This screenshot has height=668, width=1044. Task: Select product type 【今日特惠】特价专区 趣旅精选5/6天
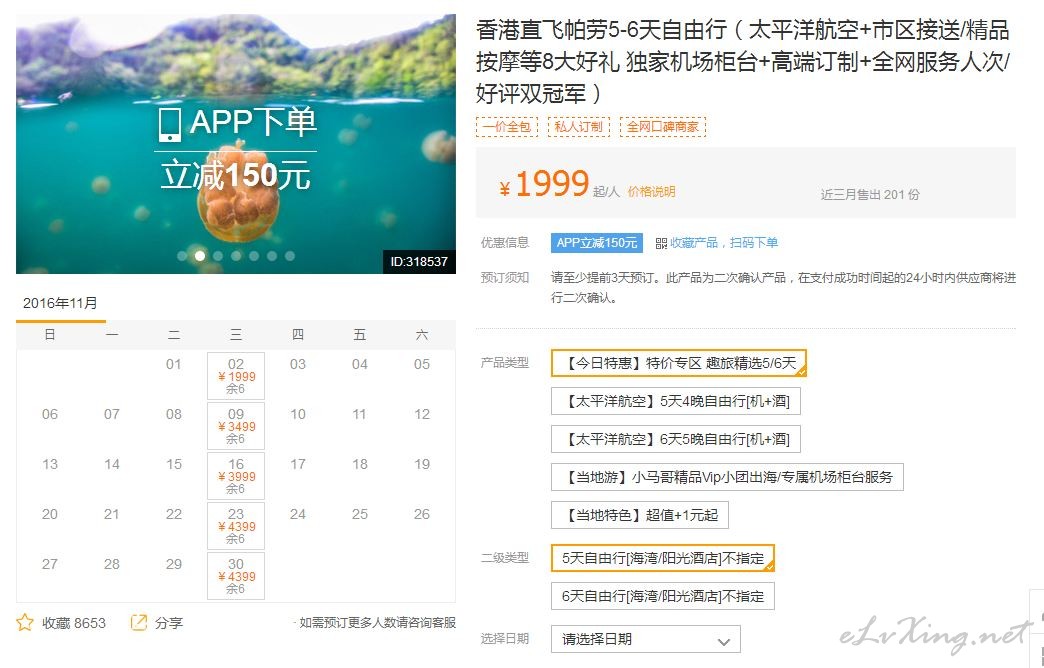click(x=678, y=363)
